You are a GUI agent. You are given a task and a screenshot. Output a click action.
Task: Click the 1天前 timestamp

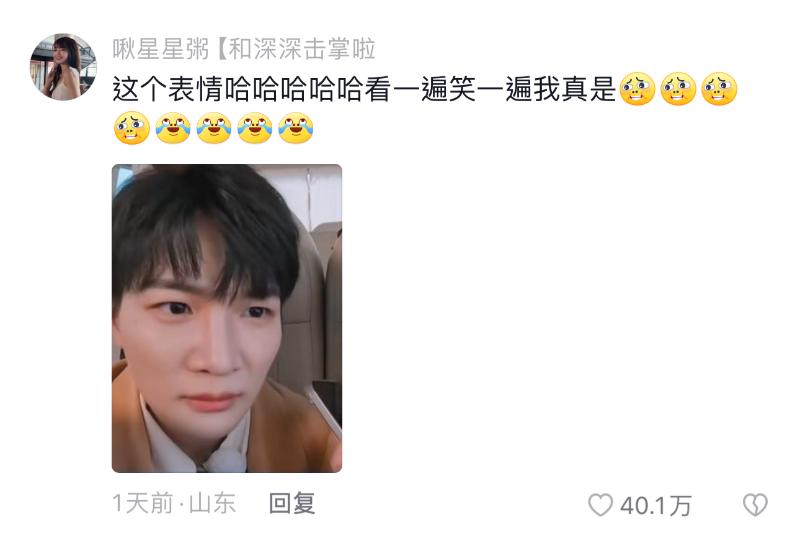tap(143, 504)
